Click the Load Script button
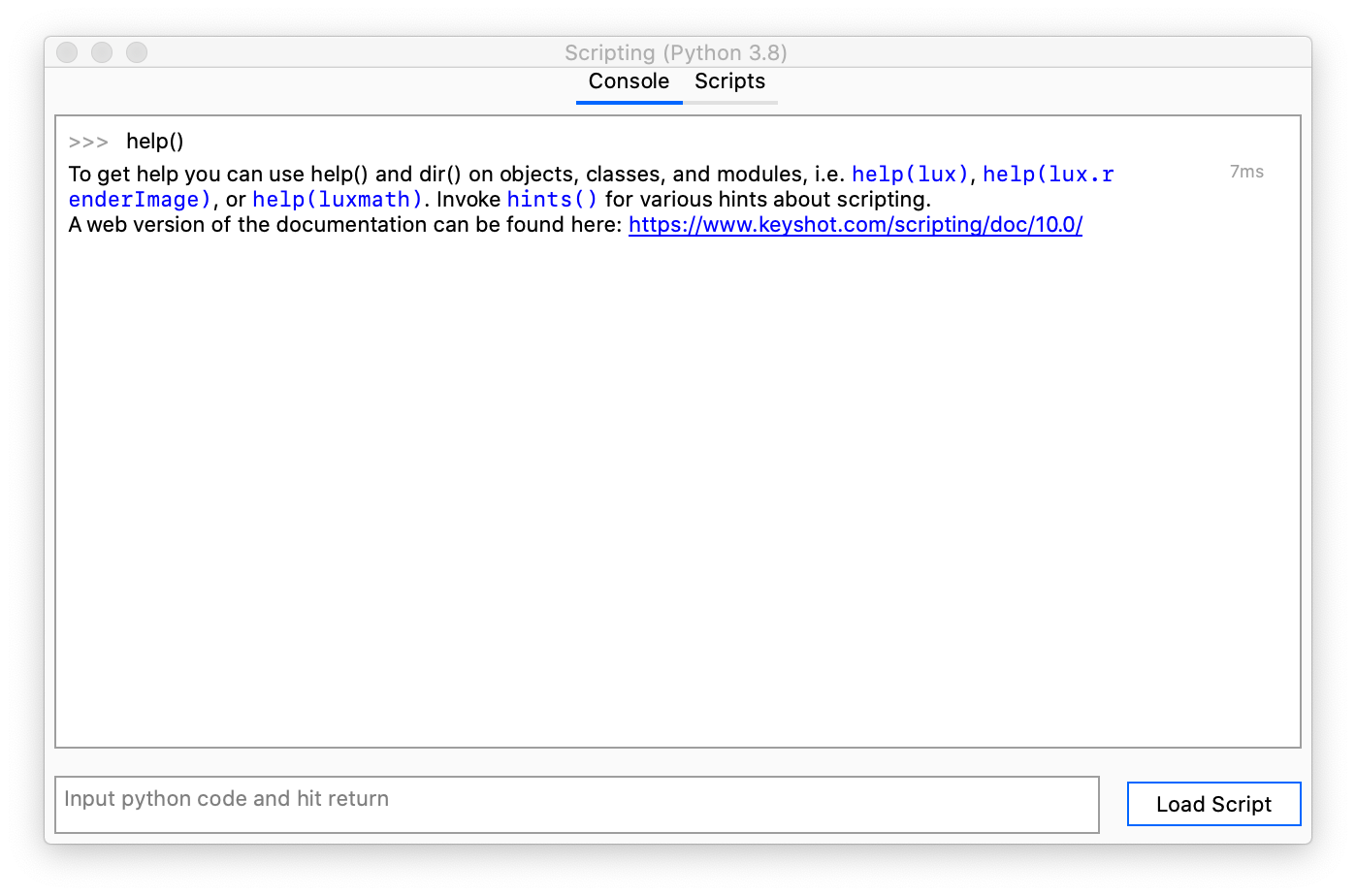 point(1213,804)
